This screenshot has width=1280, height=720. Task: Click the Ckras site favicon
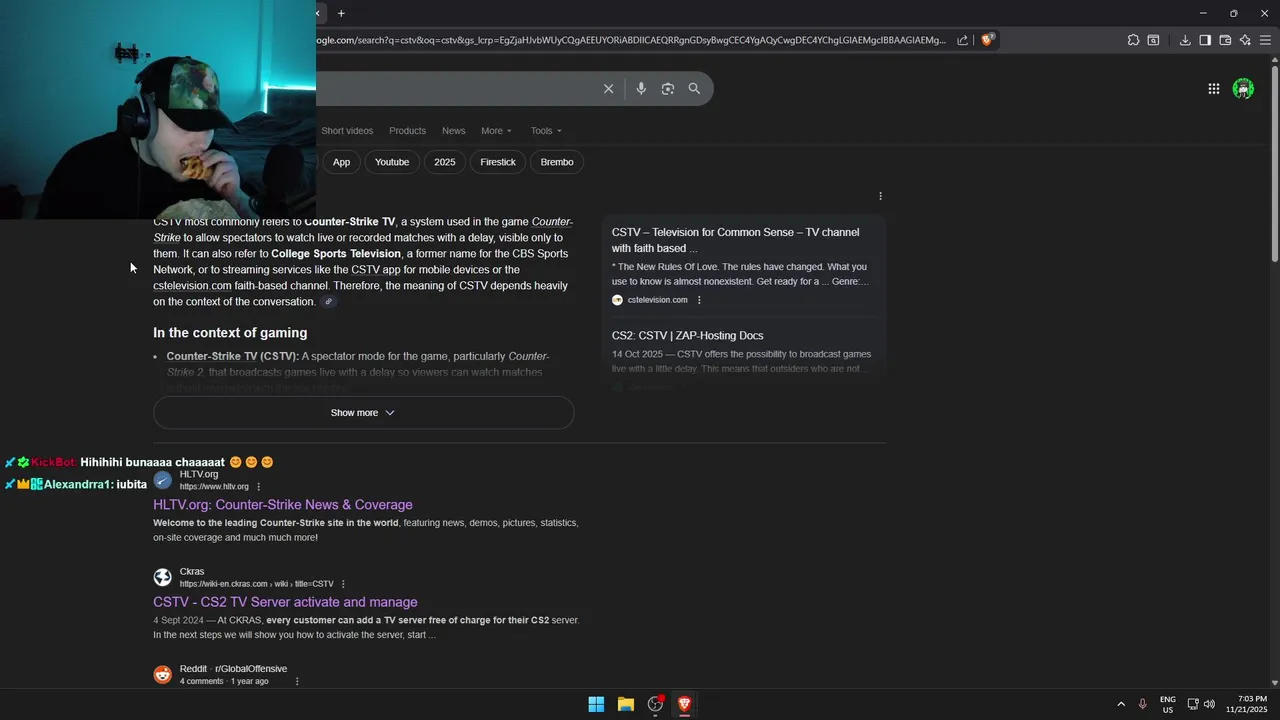[163, 577]
